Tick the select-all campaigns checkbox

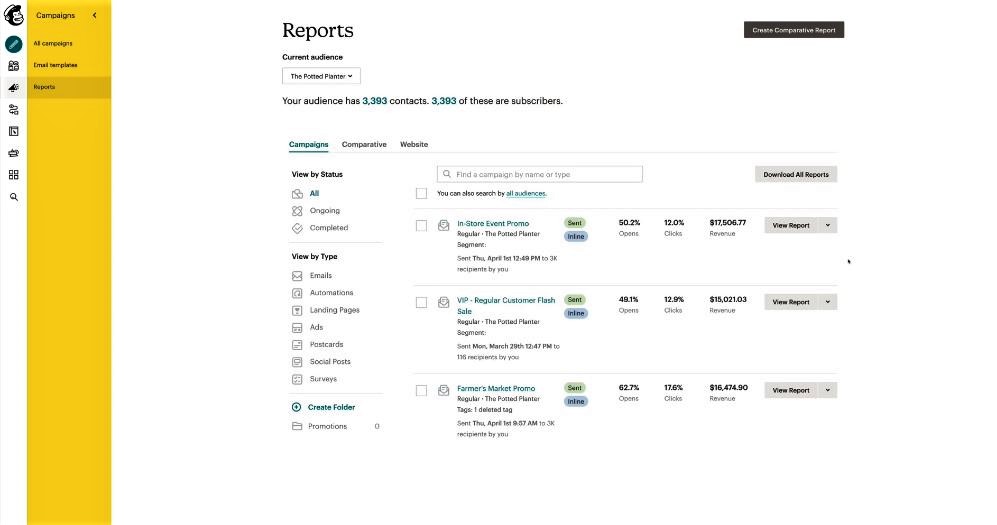[421, 193]
